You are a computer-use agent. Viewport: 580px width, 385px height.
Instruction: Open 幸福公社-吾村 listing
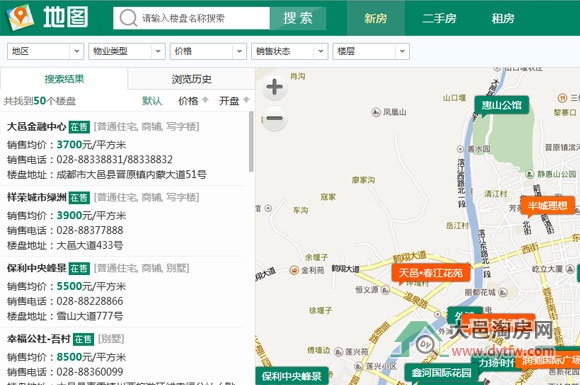(39, 339)
